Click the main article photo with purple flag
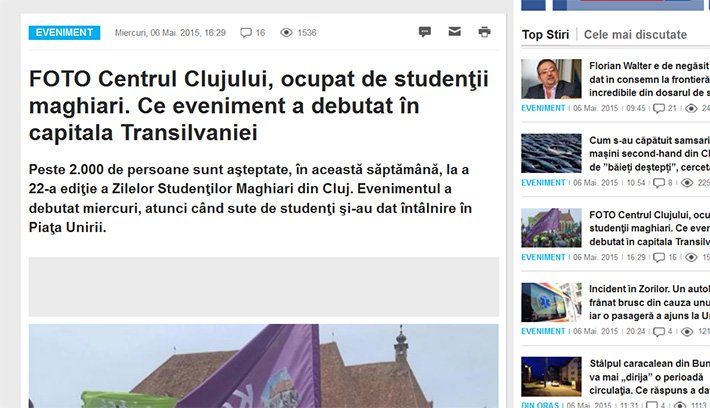Viewport: 710px width, 408px height. click(x=264, y=366)
